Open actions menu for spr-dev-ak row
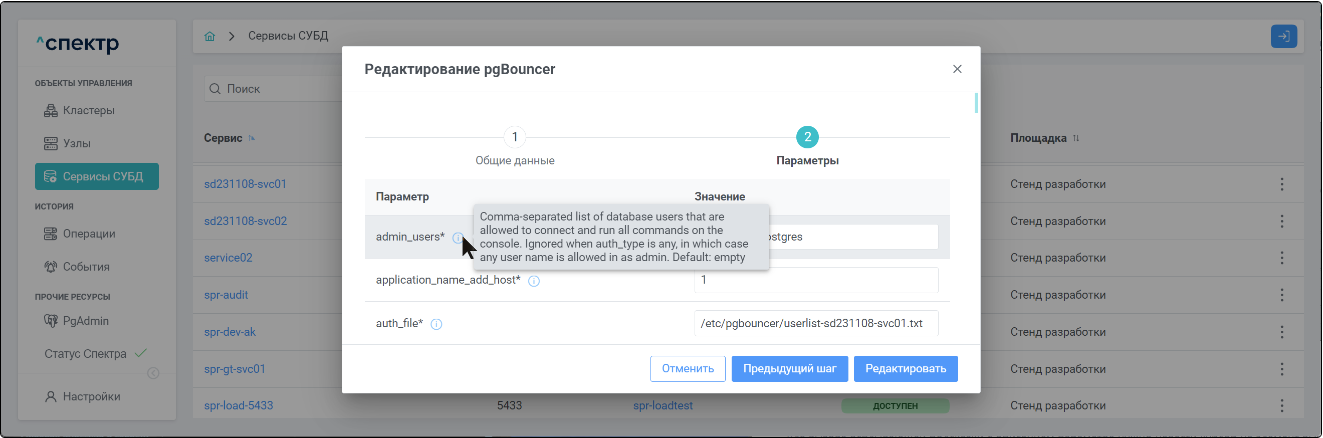This screenshot has height=438, width=1323. click(1282, 332)
